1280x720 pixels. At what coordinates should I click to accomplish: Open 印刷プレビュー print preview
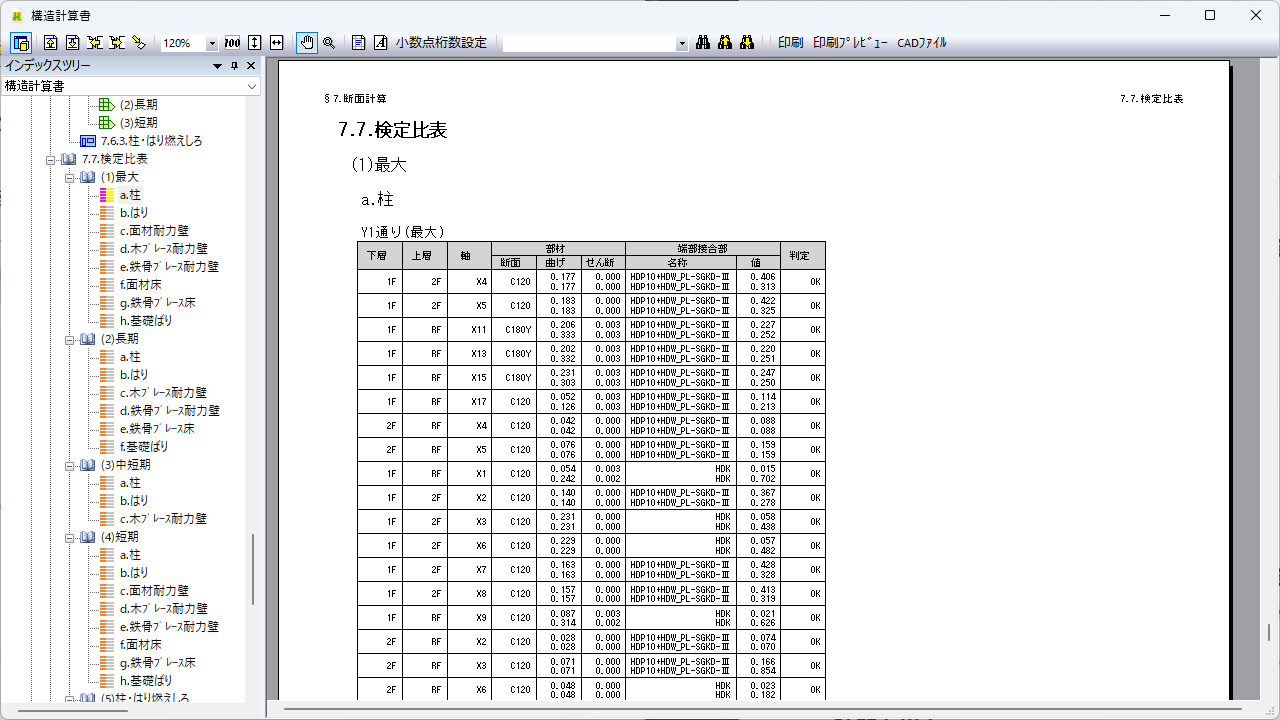[x=850, y=43]
